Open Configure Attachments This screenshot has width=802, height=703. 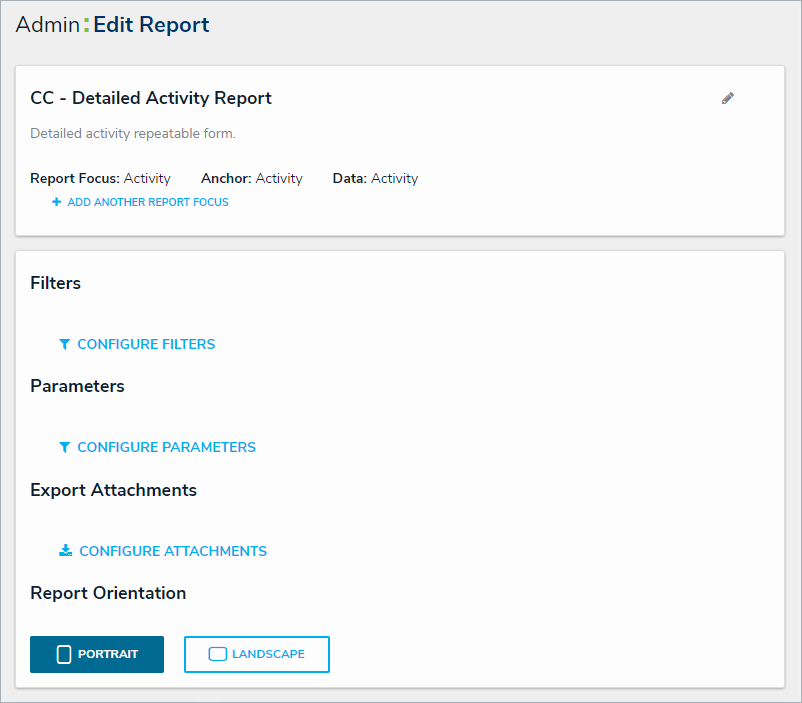(173, 551)
